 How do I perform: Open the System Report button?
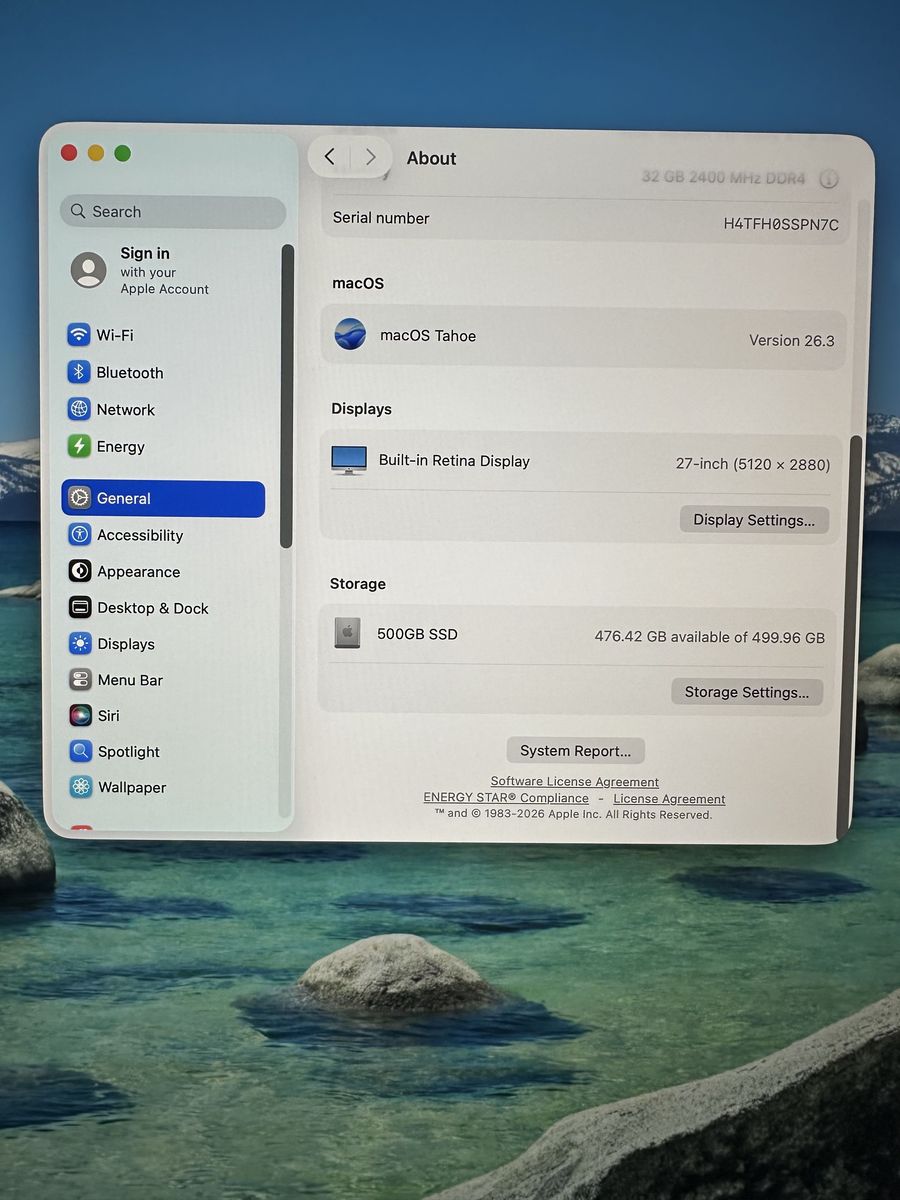coord(575,751)
